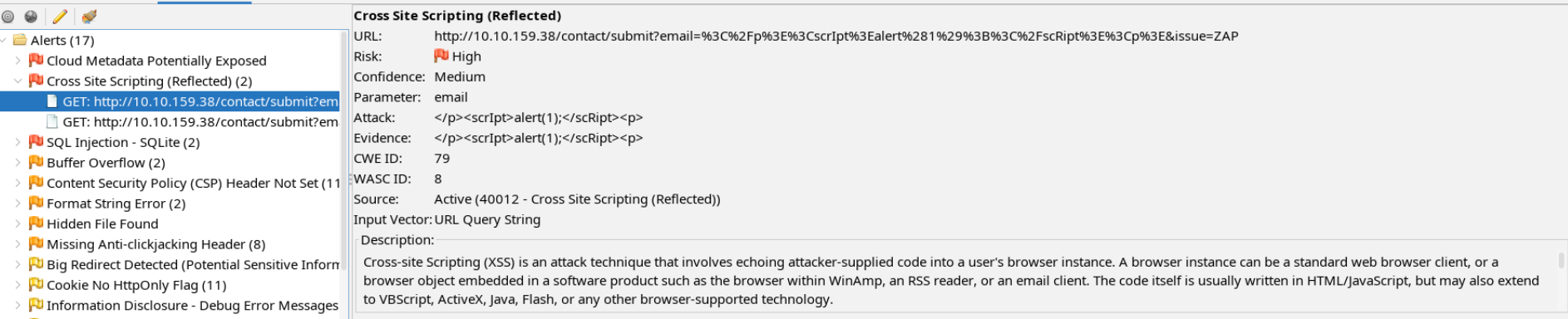Click the broom delete all alerts icon
The height and width of the screenshot is (319, 1568).
pyautogui.click(x=89, y=17)
